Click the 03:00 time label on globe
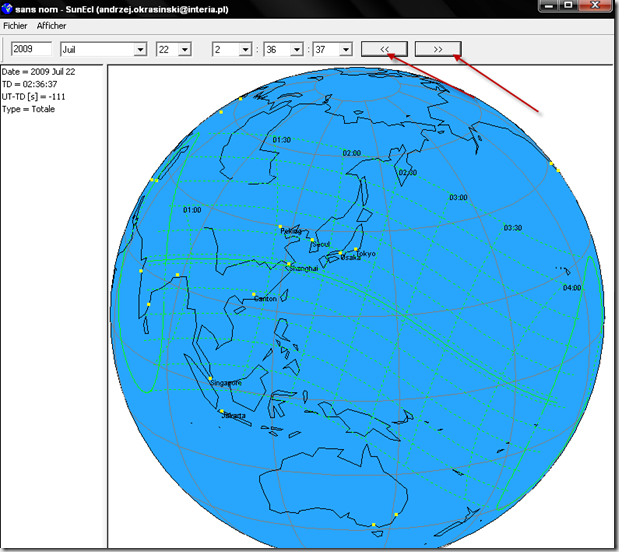 (458, 197)
